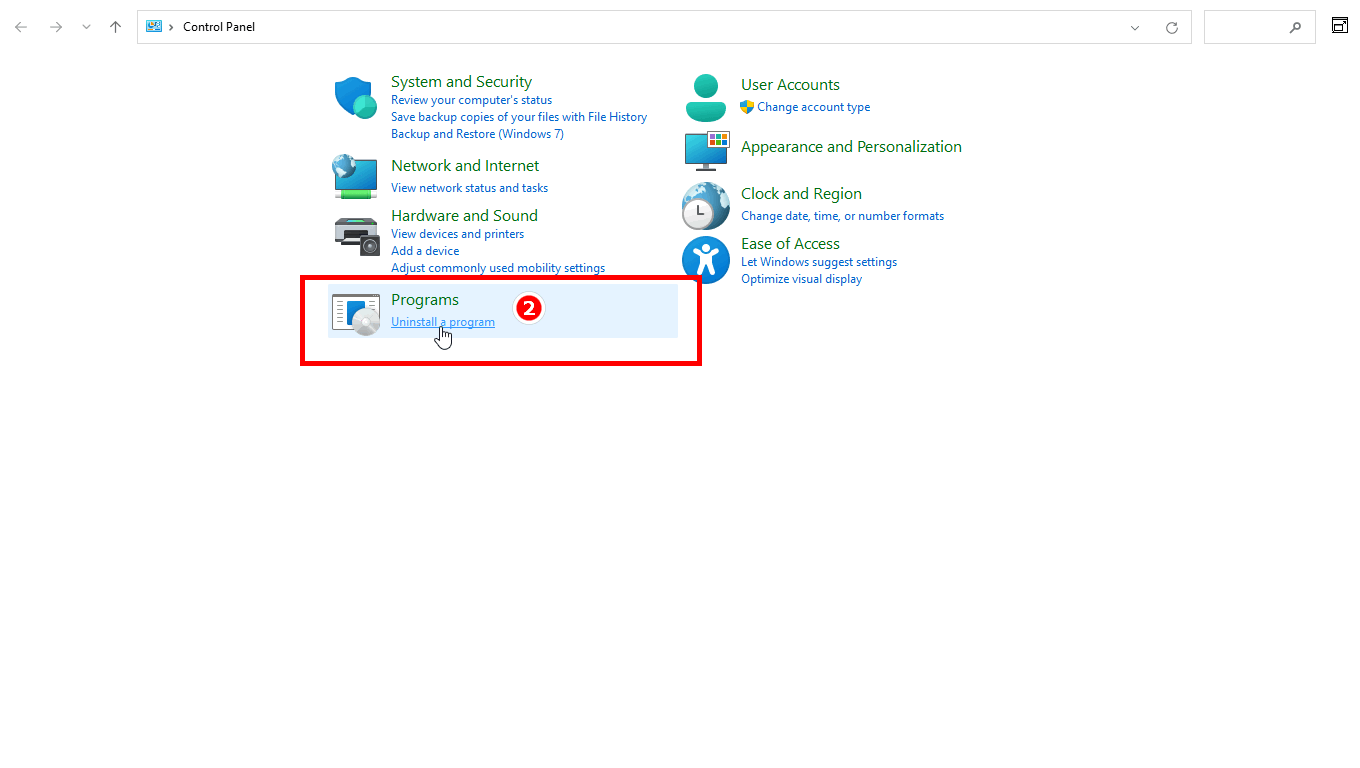Click the Control Panel icon in address bar
The width and height of the screenshot is (1360, 768).
tap(154, 27)
